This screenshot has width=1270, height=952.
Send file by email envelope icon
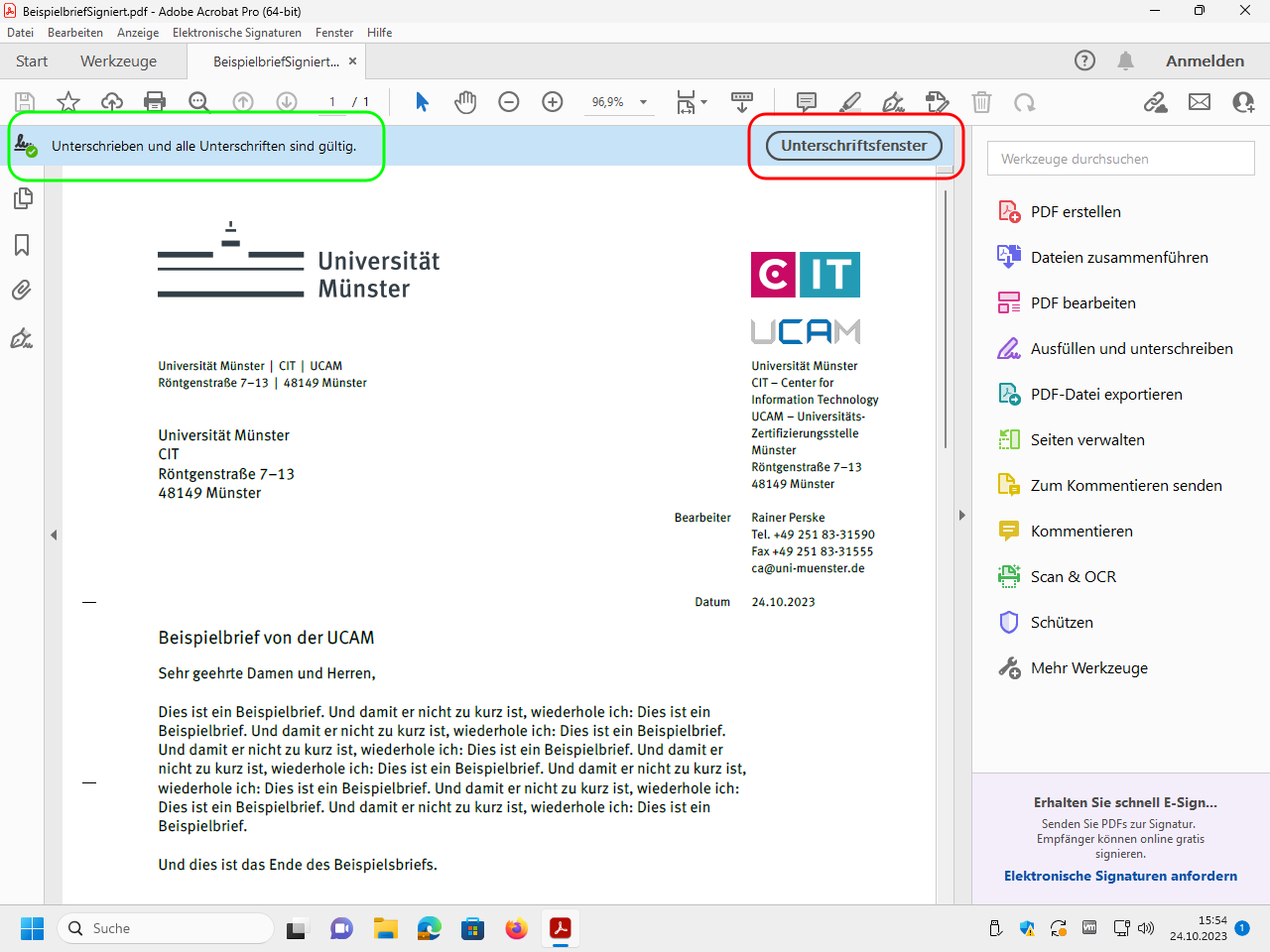point(1200,101)
